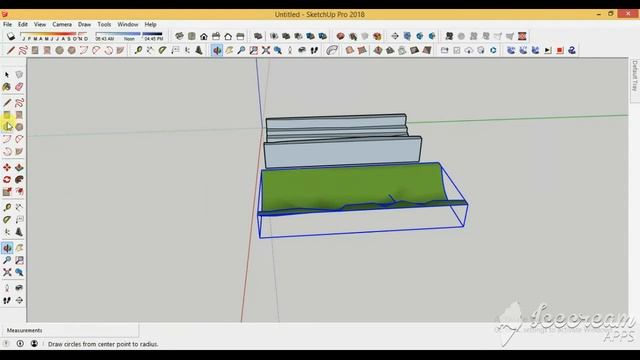
Task: Toggle Display Section Planes
Action: coord(407,36)
